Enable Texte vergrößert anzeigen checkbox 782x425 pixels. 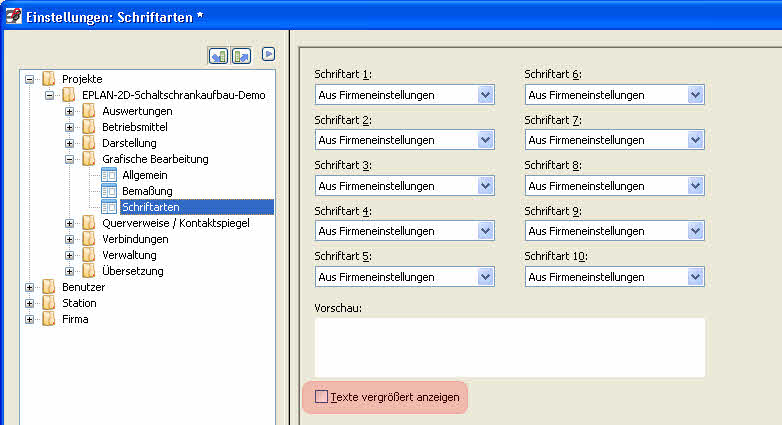click(321, 397)
